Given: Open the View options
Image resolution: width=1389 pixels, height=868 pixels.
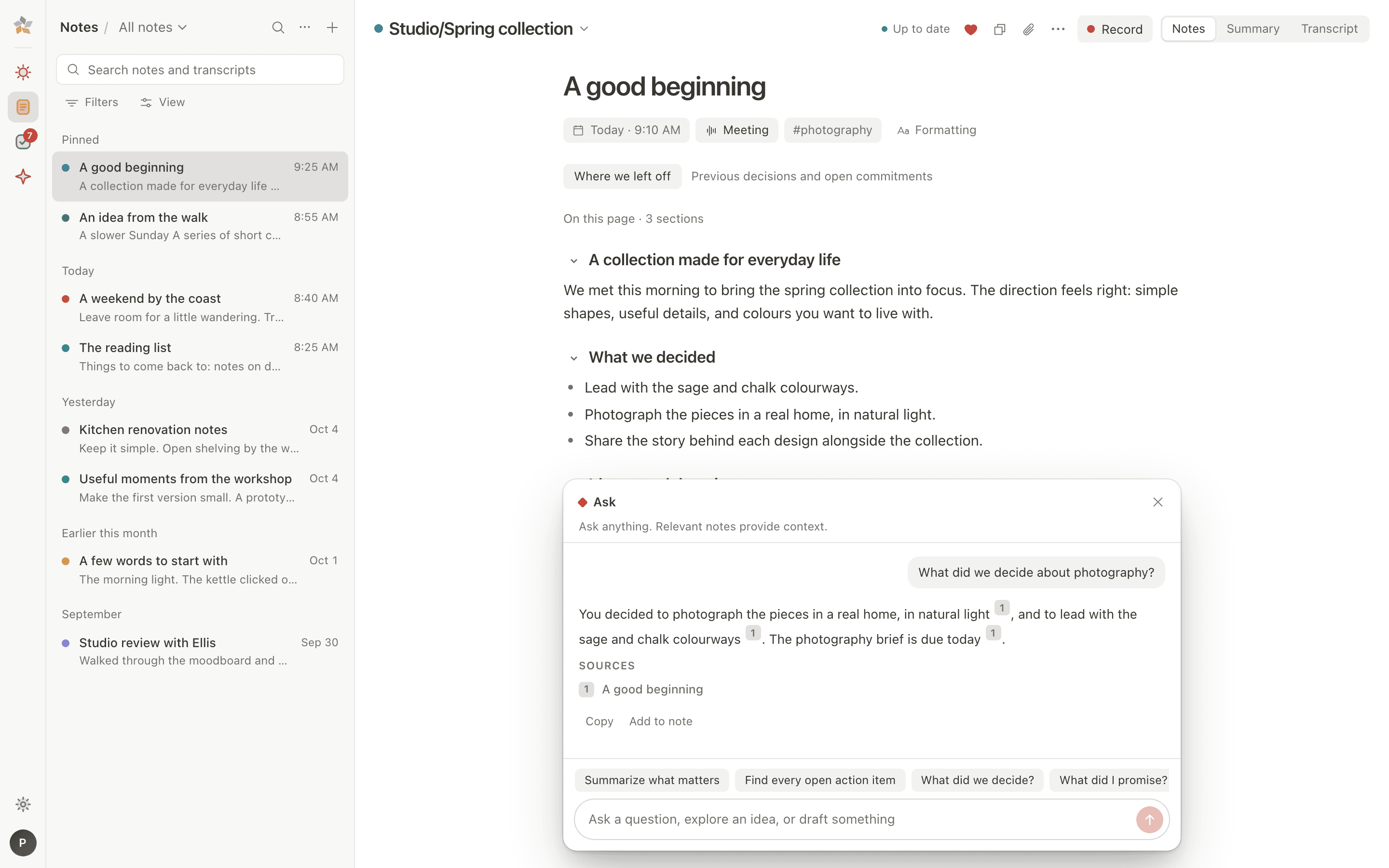Looking at the screenshot, I should [163, 102].
